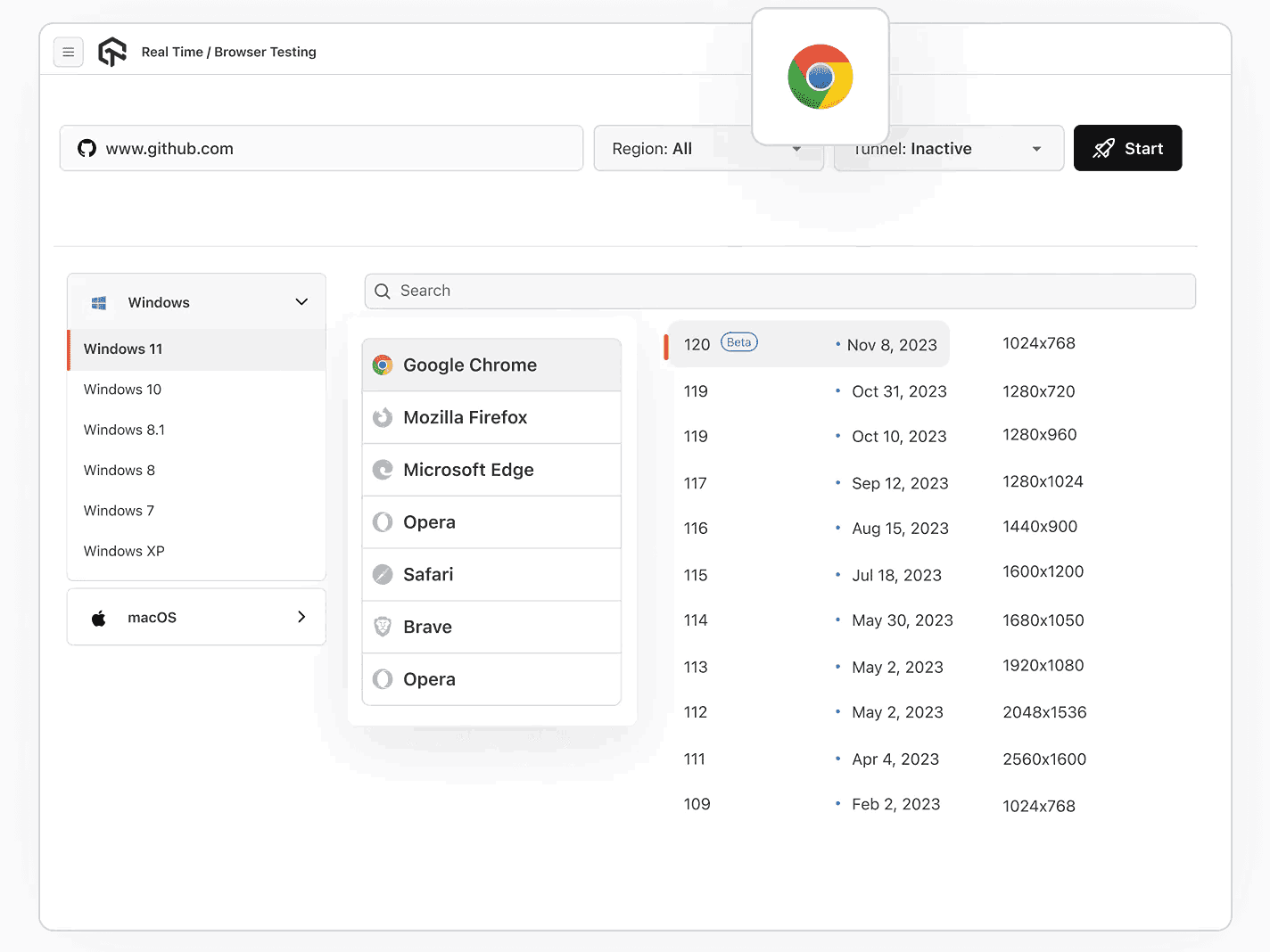Click the GitHub logo in the URL field
The width and height of the screenshot is (1270, 952).
click(x=87, y=148)
